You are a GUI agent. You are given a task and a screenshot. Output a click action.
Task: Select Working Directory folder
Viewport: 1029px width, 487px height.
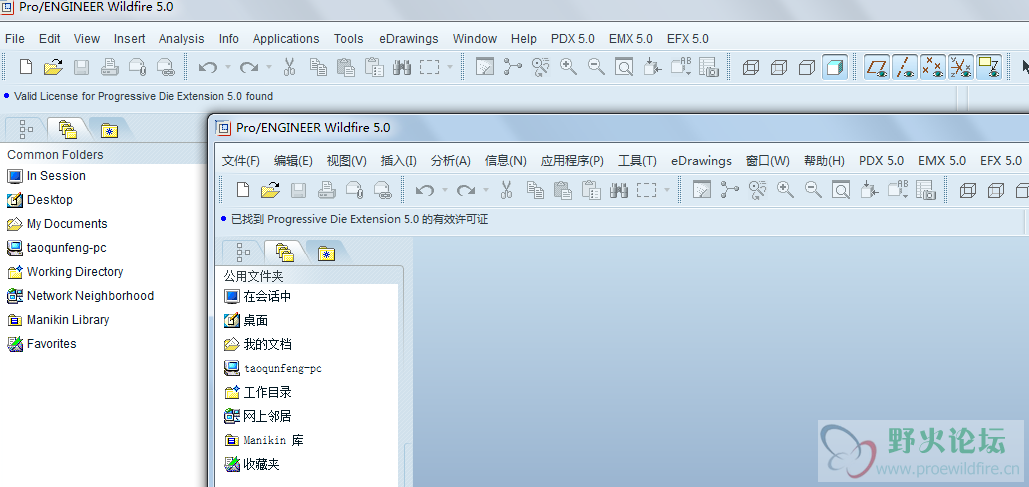[65, 272]
